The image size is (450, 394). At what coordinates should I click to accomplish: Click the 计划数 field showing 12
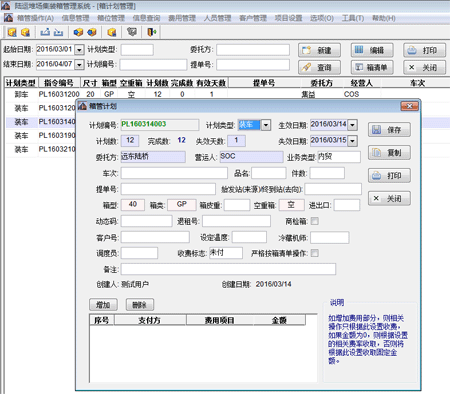[130, 141]
